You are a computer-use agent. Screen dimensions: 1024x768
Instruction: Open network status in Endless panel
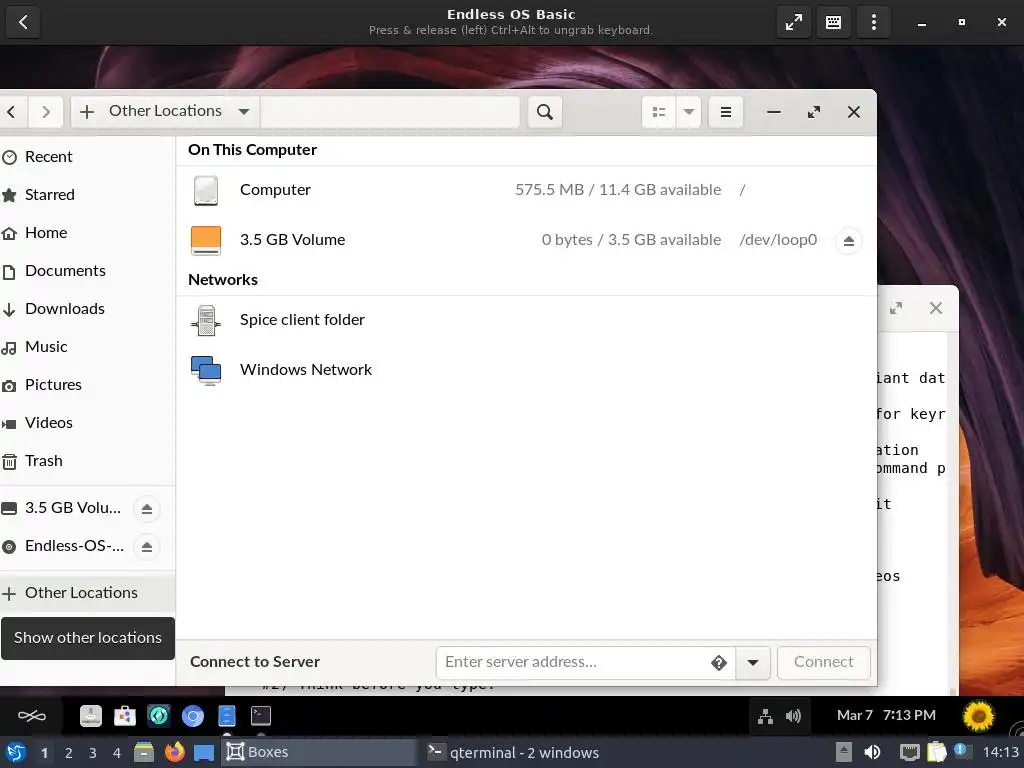(x=765, y=717)
